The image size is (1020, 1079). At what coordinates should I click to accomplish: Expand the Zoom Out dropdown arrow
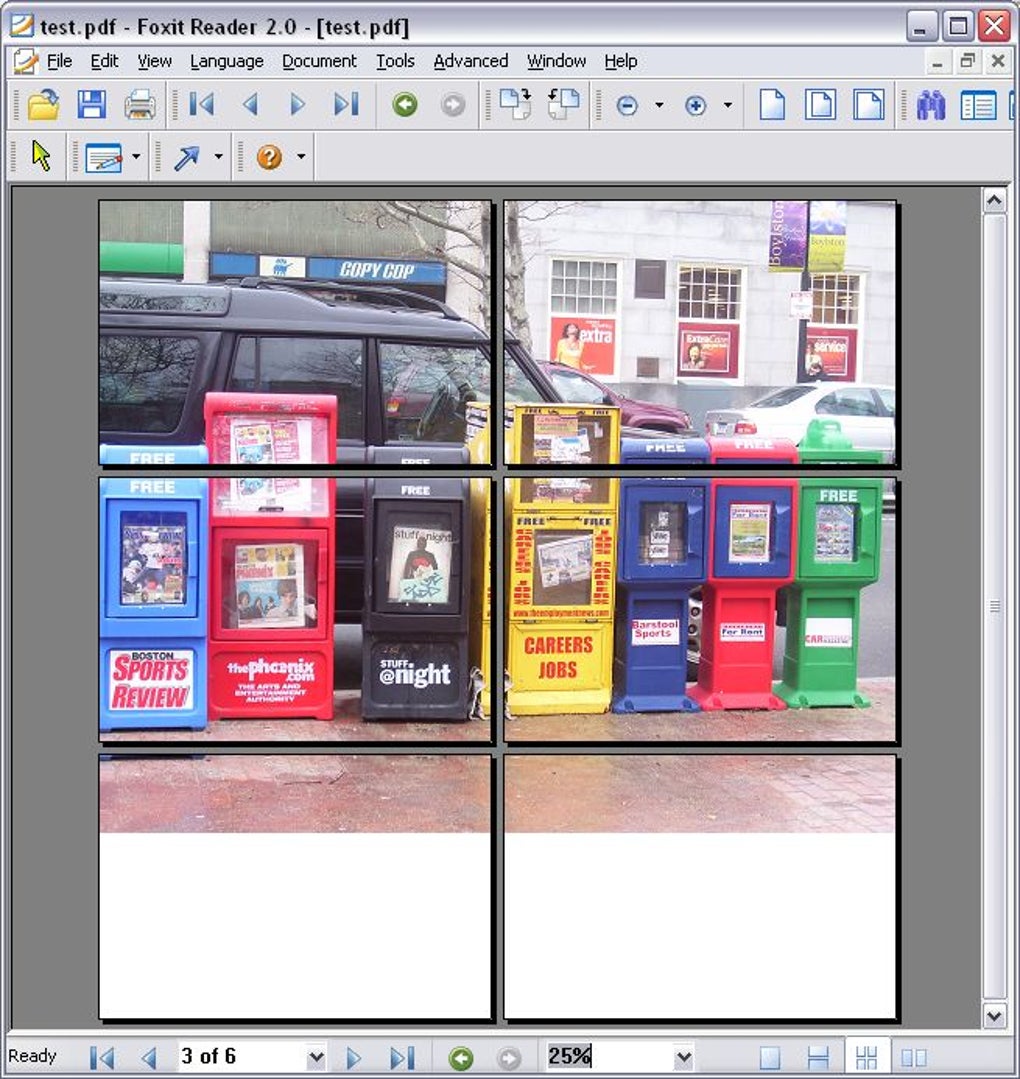click(x=659, y=105)
